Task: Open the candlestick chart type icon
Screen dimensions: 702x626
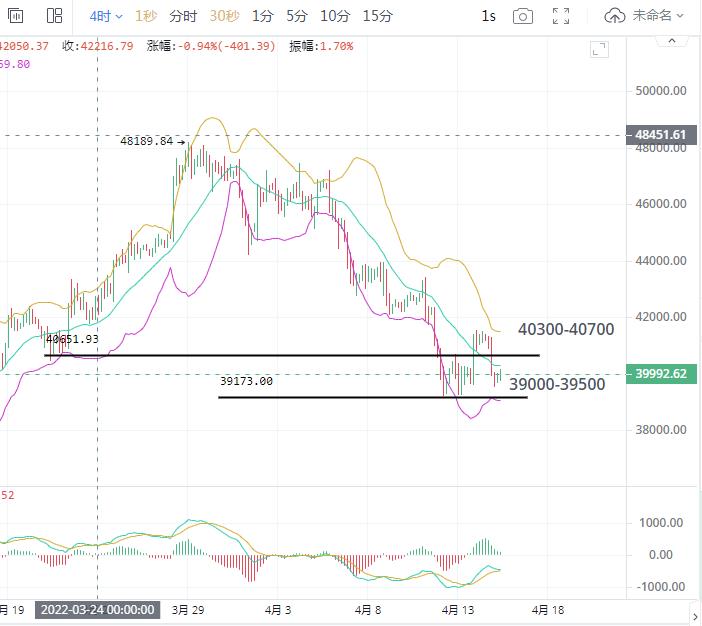Action: pos(17,16)
